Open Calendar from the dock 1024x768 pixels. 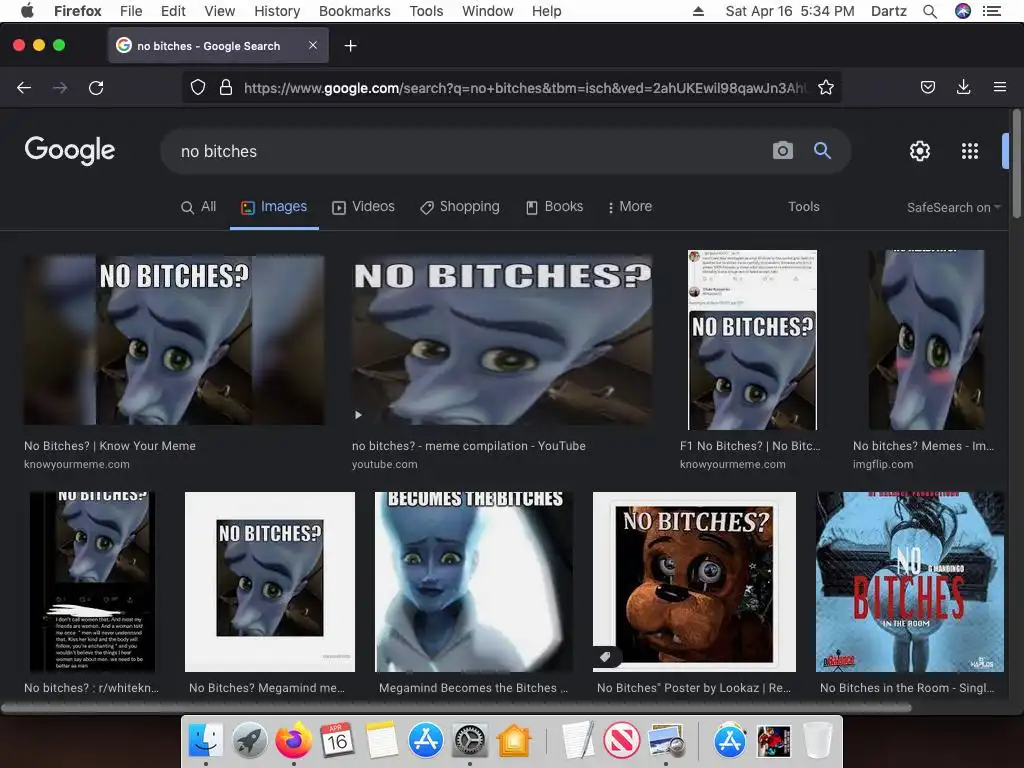click(337, 741)
